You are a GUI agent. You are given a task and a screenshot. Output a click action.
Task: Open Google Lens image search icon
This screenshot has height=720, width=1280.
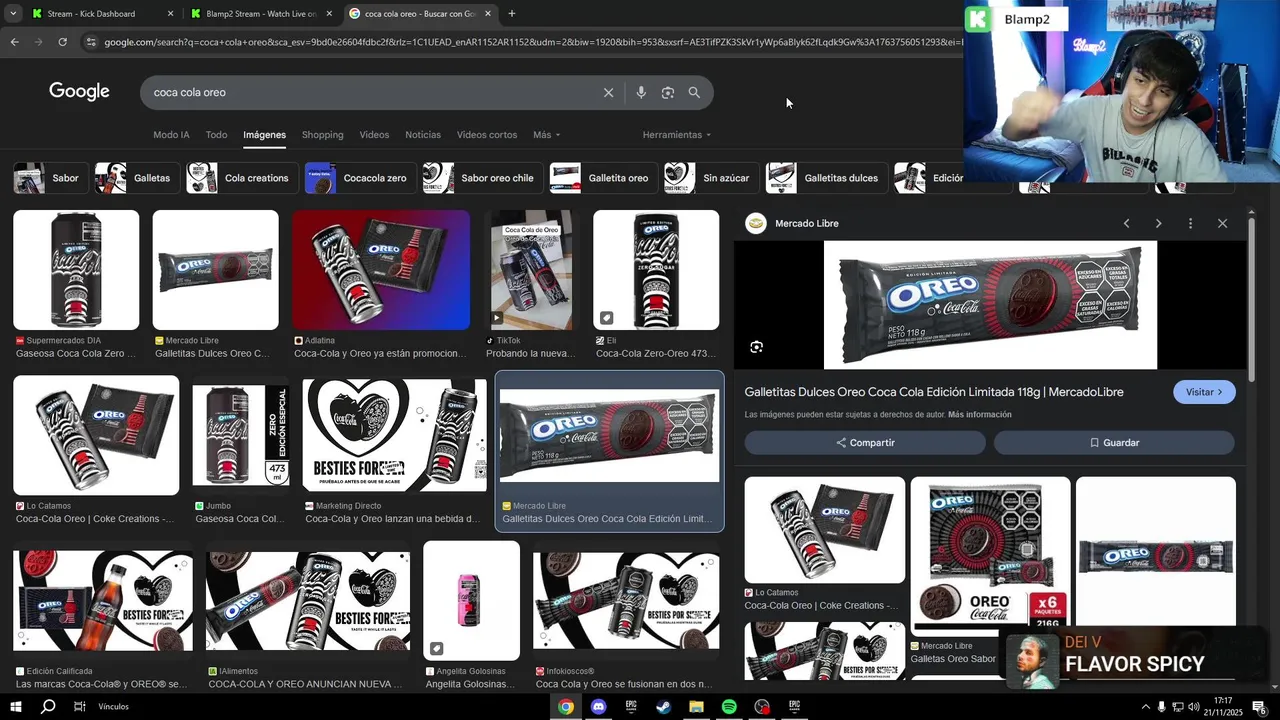coord(667,92)
